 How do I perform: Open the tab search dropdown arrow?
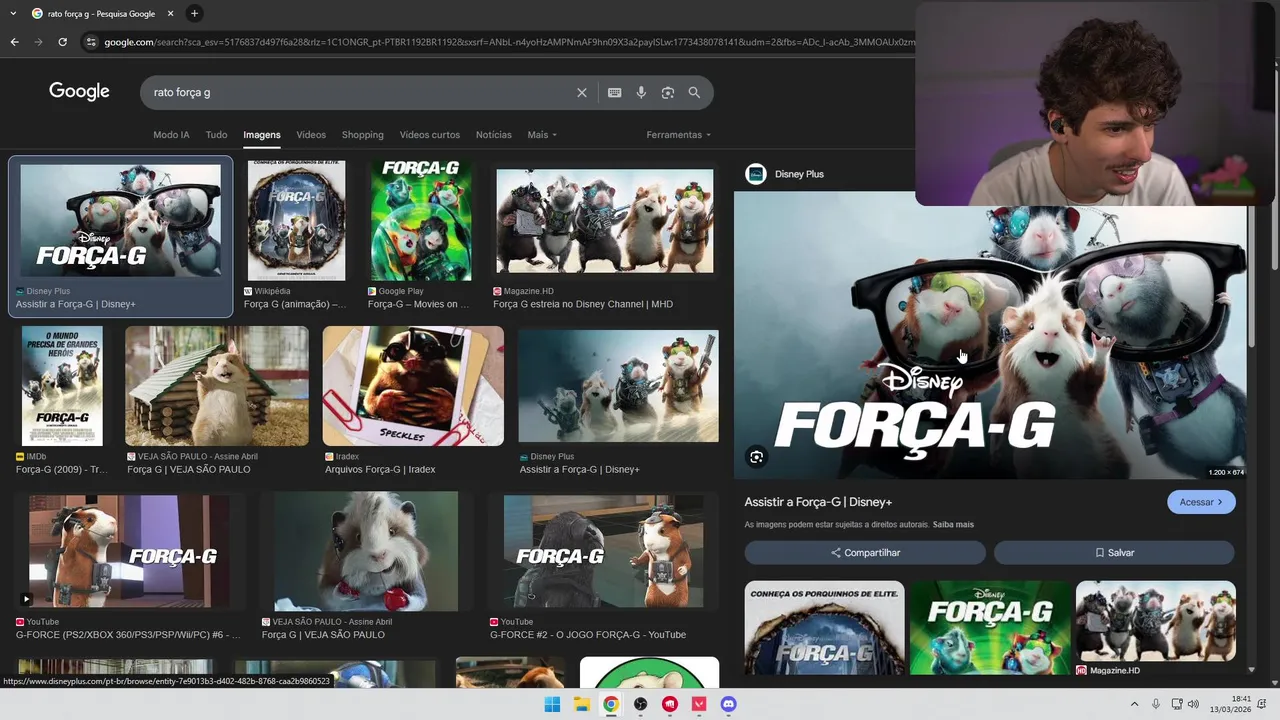pos(12,14)
